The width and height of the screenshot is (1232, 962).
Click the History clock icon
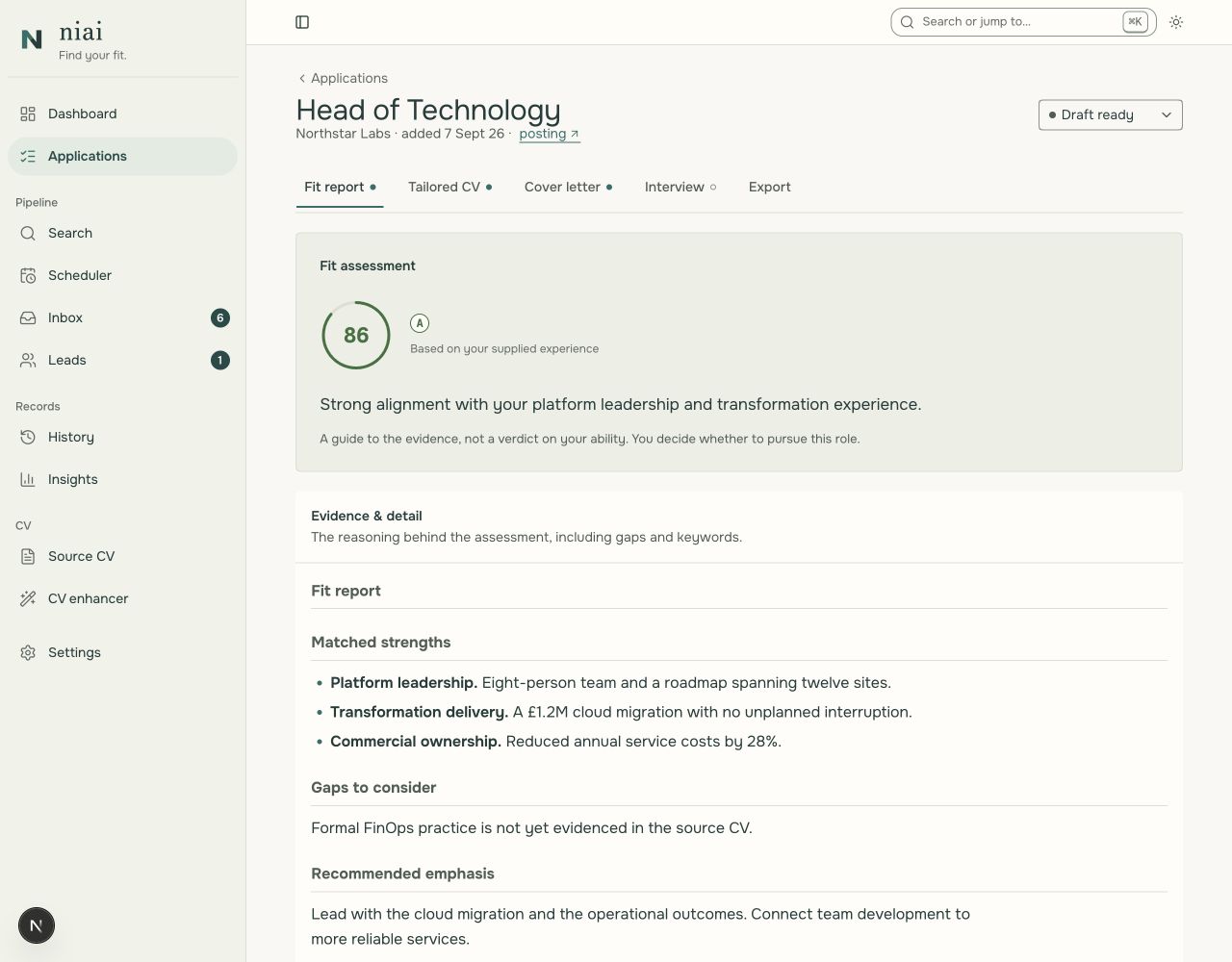coord(28,437)
